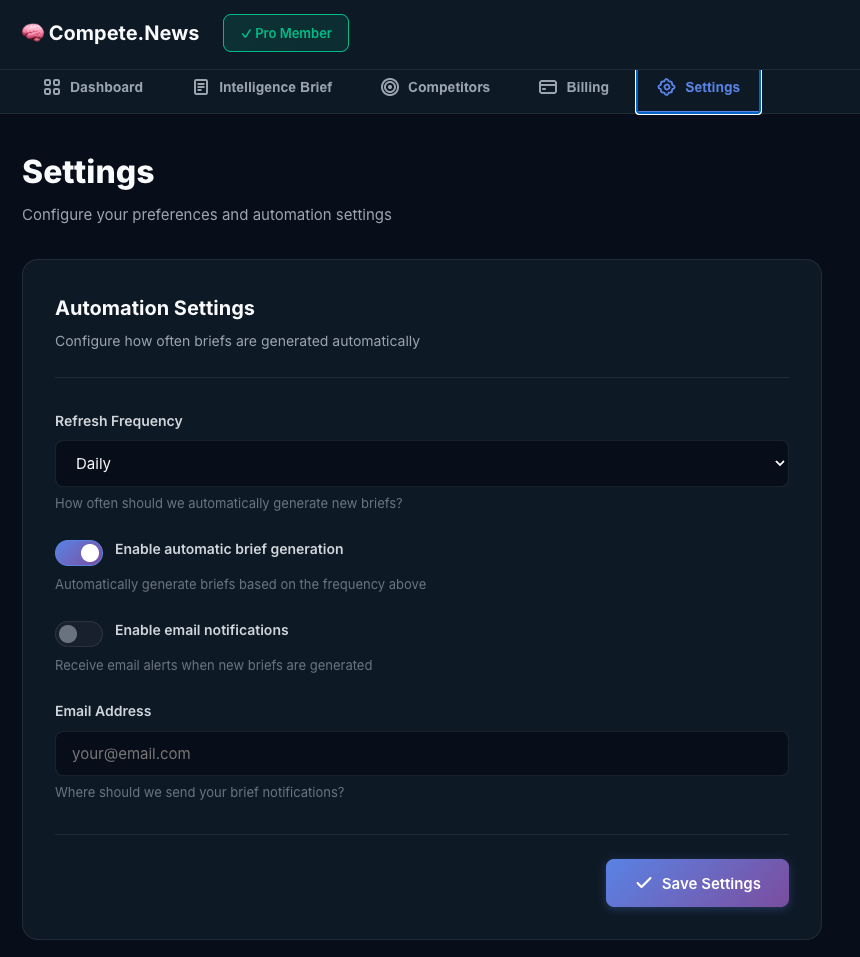Click the 'Daily' selected value text
Screen dimensions: 860x957
pos(93,464)
